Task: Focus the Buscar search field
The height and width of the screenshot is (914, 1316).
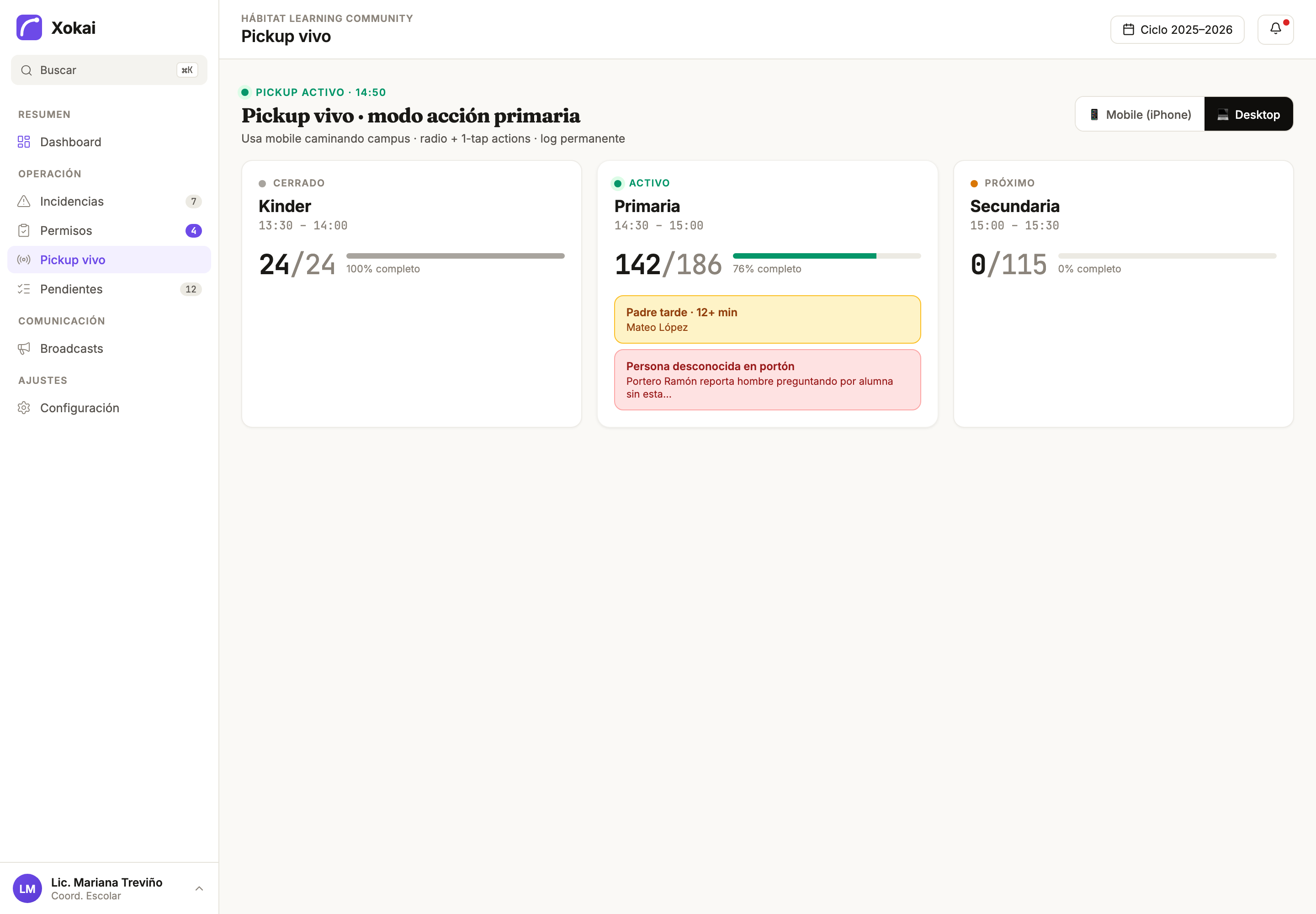Action: (x=109, y=70)
